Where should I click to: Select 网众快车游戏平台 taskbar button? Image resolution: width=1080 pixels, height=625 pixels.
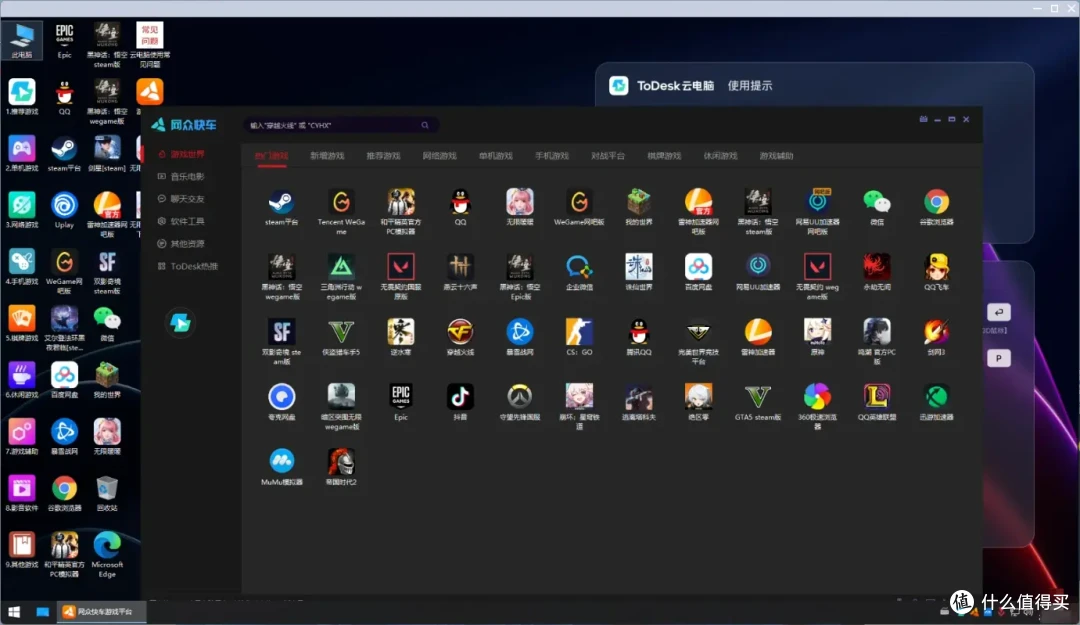(101, 612)
